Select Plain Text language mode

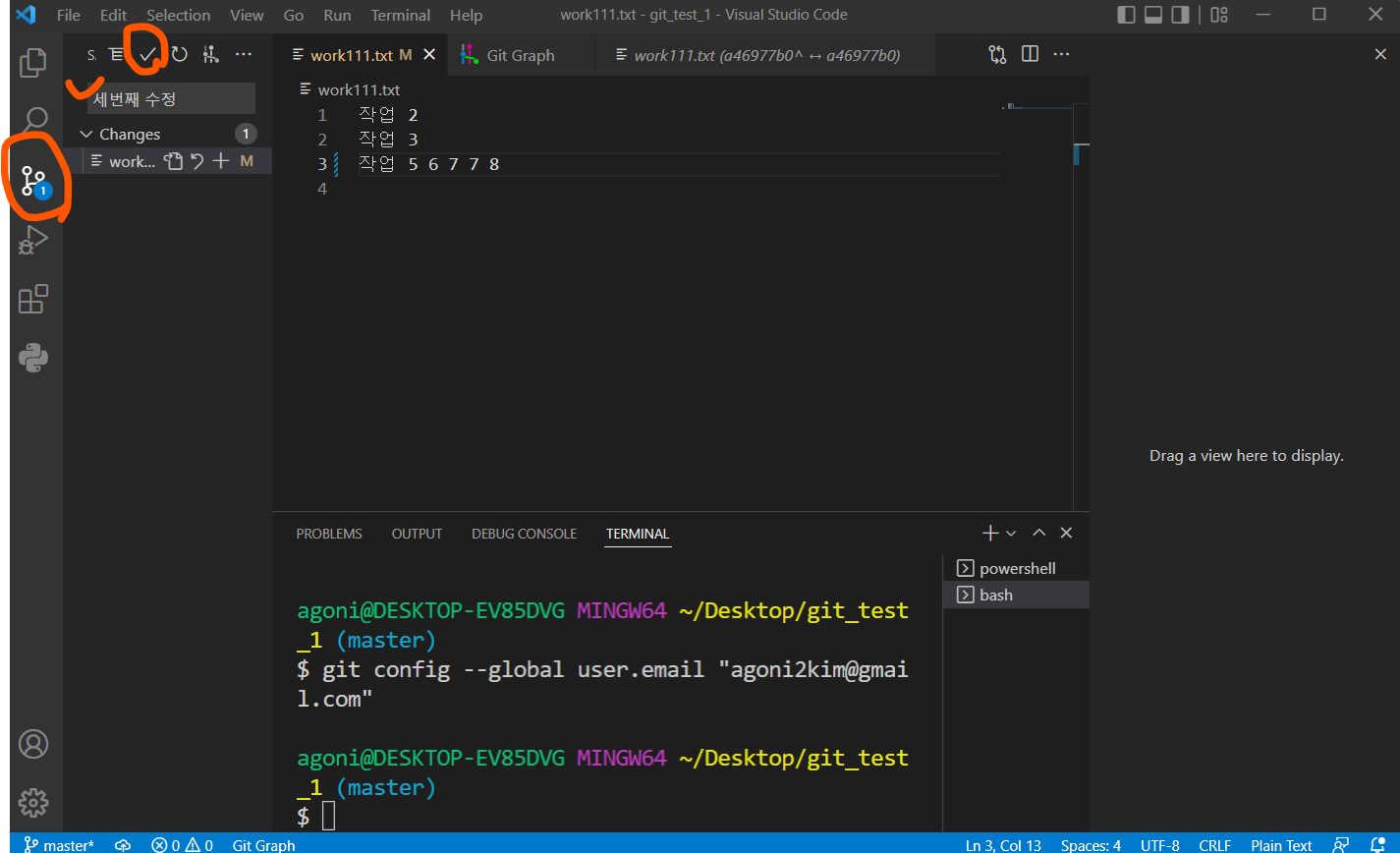[1281, 845]
